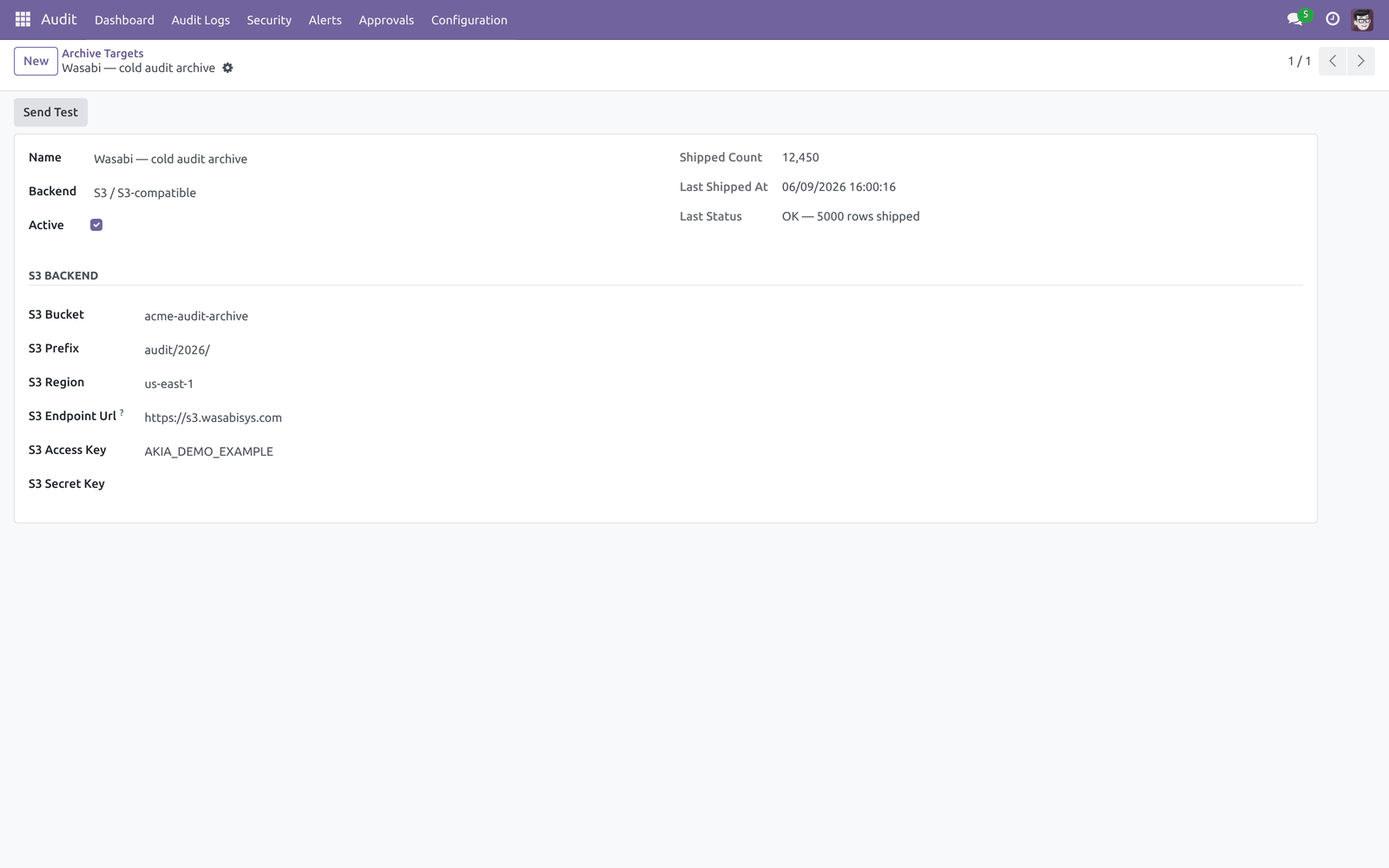
Task: Click the New button
Action: coord(36,61)
